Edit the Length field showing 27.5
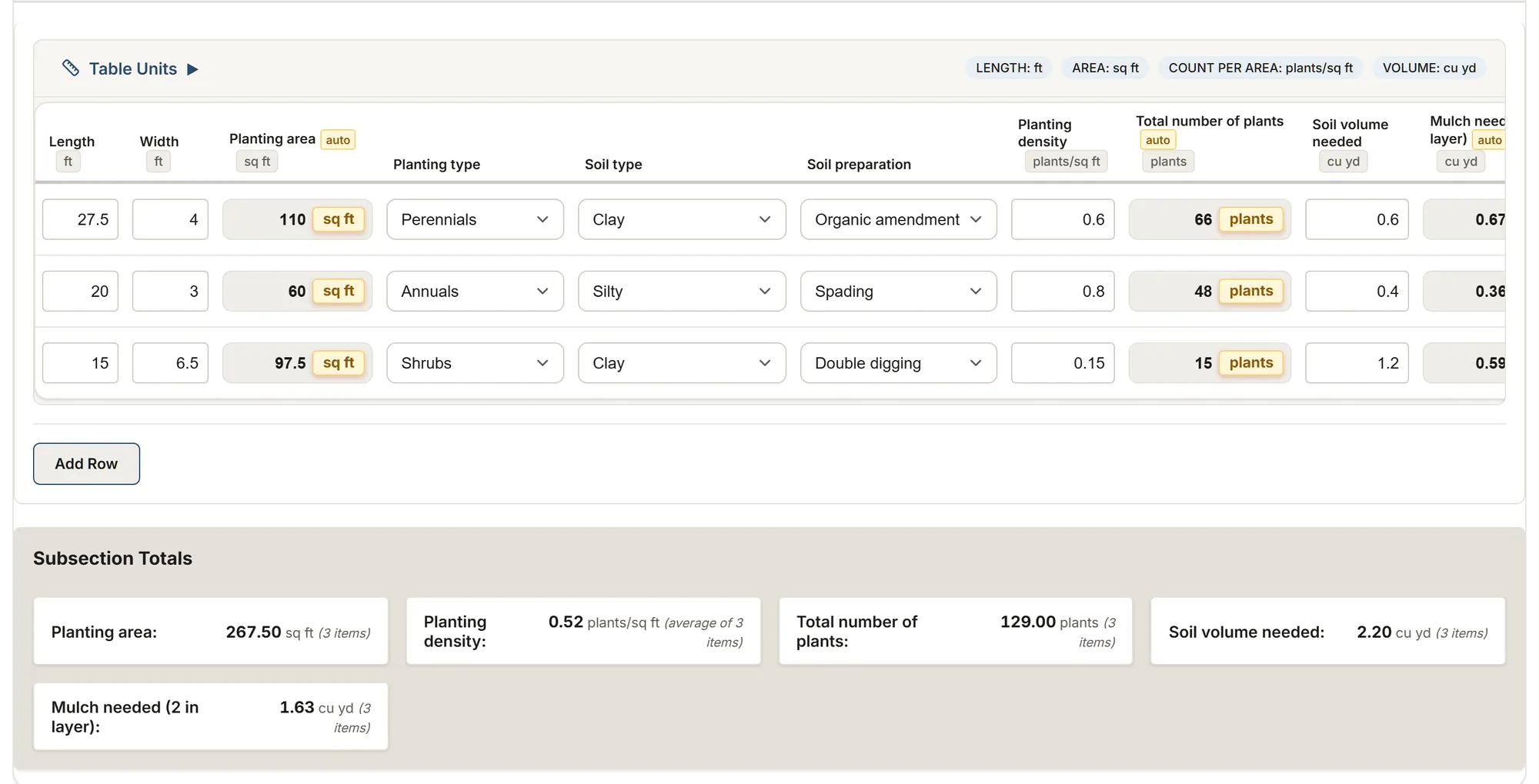1539x784 pixels. [x=80, y=219]
